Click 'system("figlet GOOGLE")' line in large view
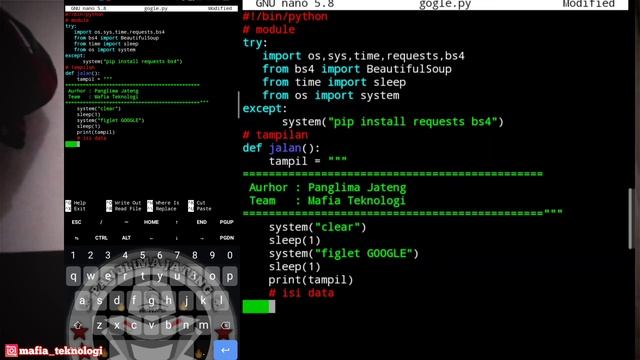Image resolution: width=640 pixels, height=360 pixels. click(x=344, y=253)
